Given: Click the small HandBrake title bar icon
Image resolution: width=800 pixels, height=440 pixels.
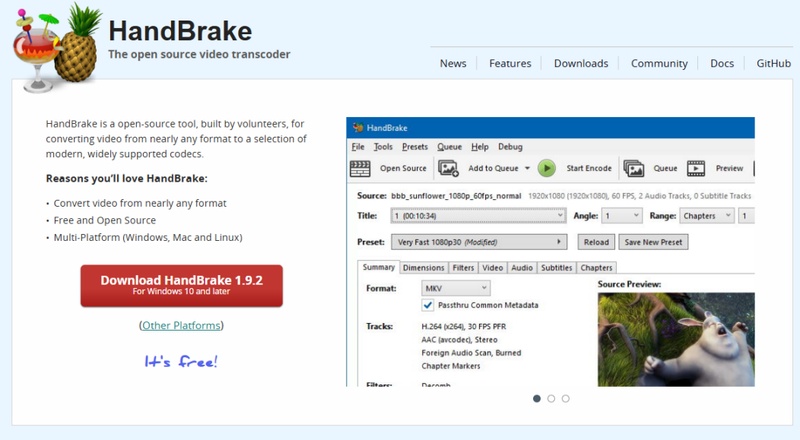Looking at the screenshot, I should (x=356, y=128).
